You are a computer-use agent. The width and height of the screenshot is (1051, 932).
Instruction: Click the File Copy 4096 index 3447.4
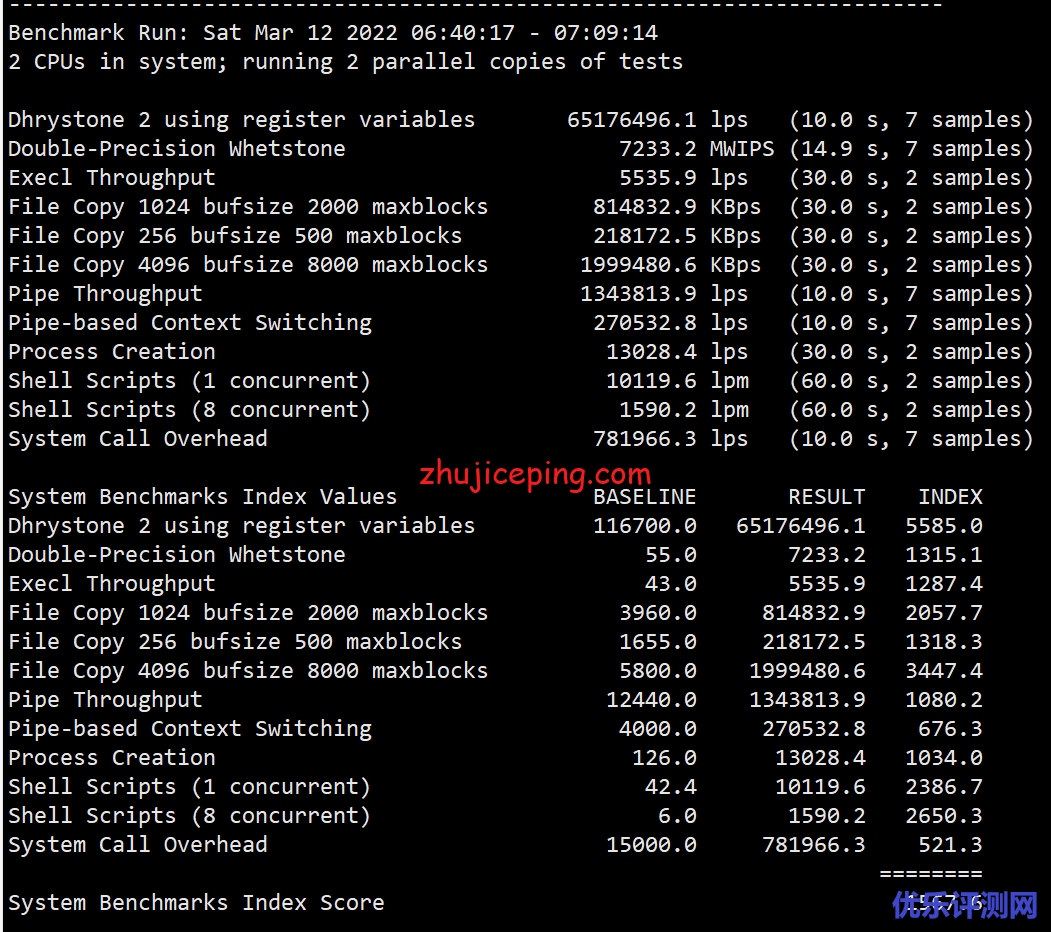(x=943, y=671)
